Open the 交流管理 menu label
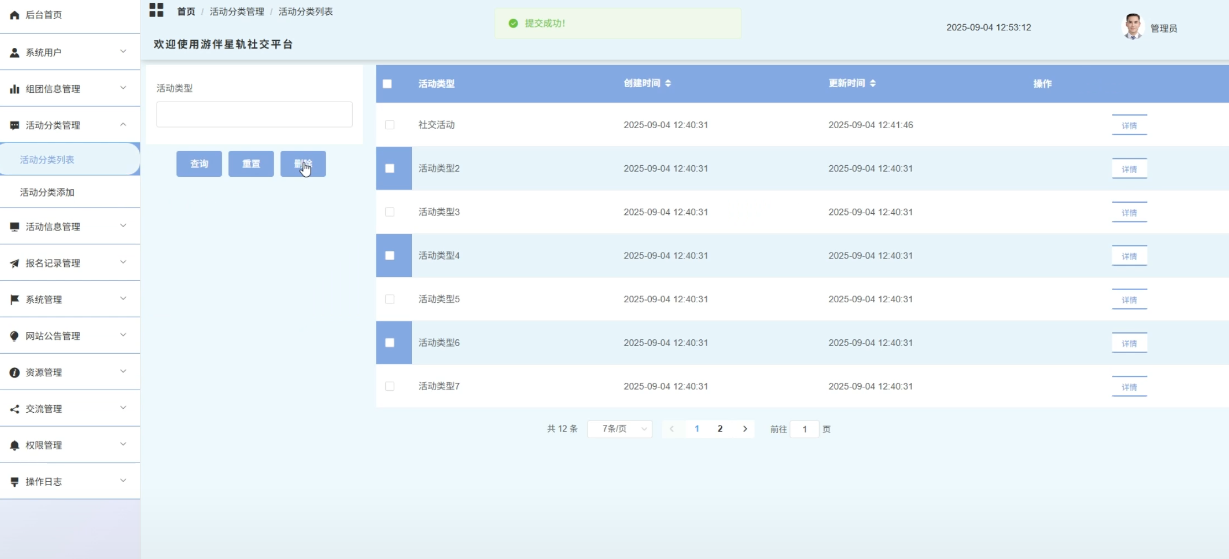1229x559 pixels. click(44, 409)
